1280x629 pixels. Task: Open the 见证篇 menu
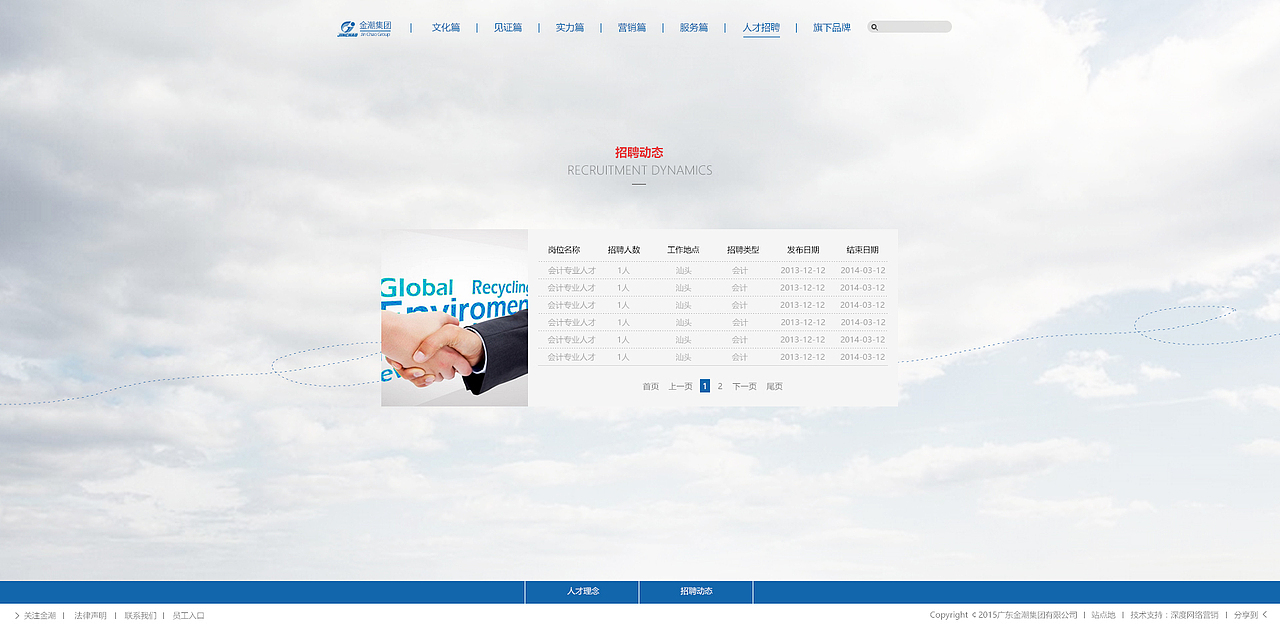tap(508, 28)
